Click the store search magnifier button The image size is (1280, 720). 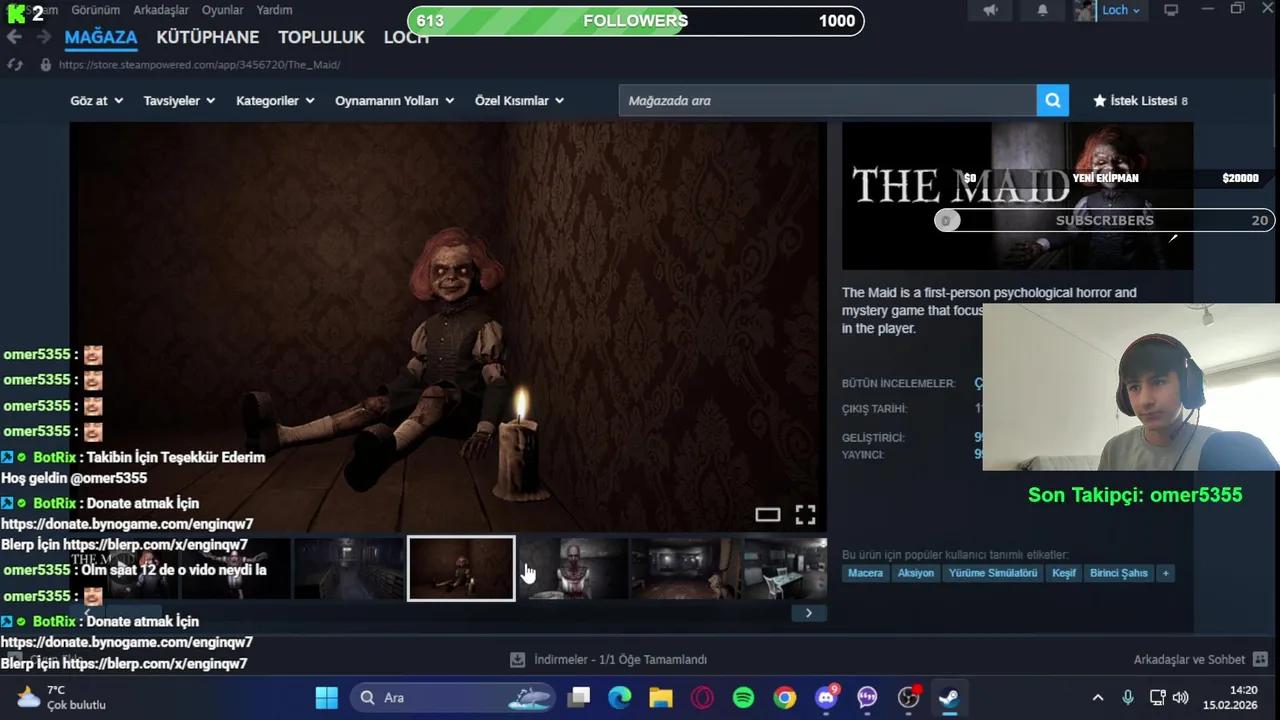pyautogui.click(x=1053, y=100)
